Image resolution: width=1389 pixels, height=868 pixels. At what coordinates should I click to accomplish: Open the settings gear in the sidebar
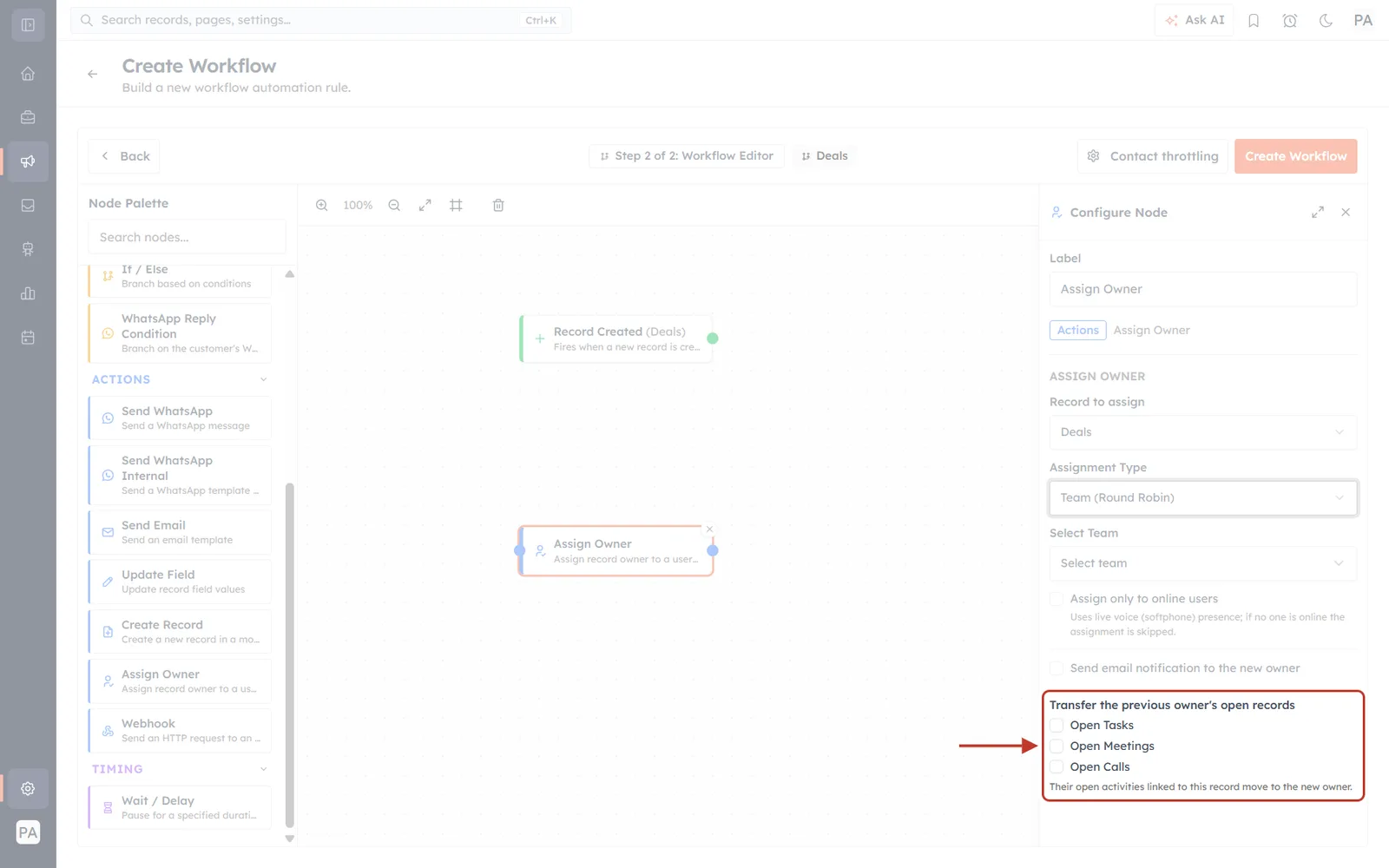click(x=28, y=789)
